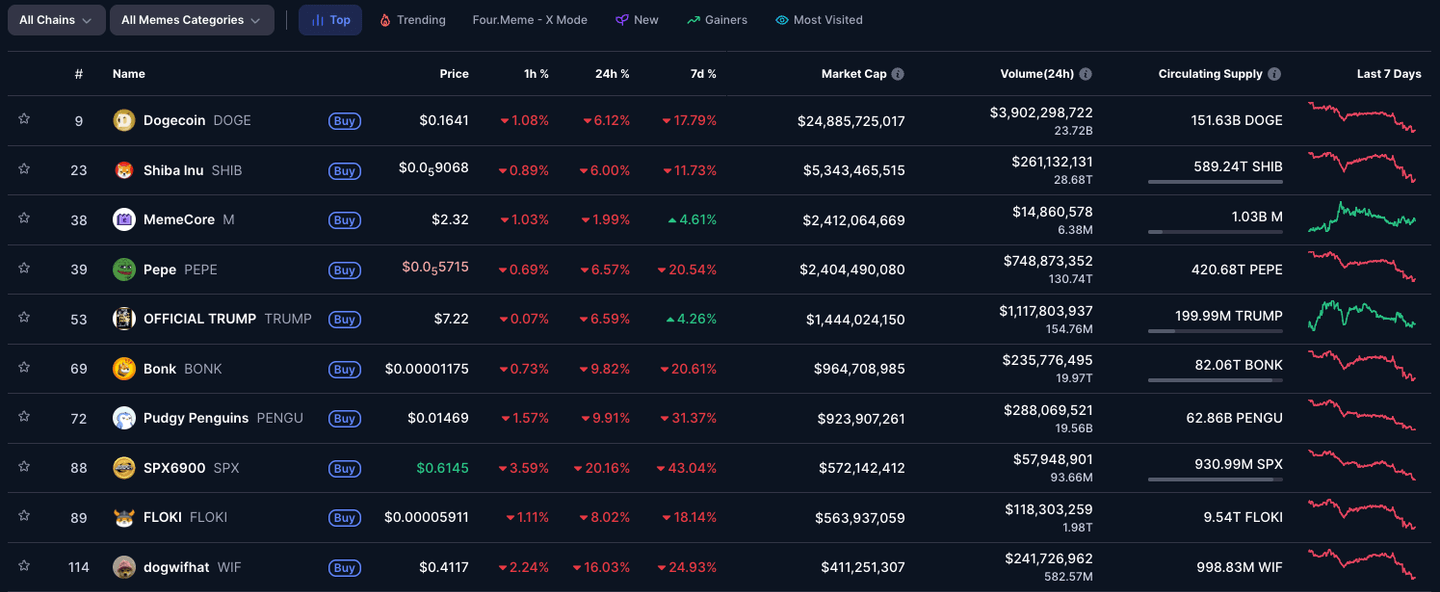Open the FLOKI coin name link
This screenshot has height=592, width=1440.
pyautogui.click(x=162, y=517)
